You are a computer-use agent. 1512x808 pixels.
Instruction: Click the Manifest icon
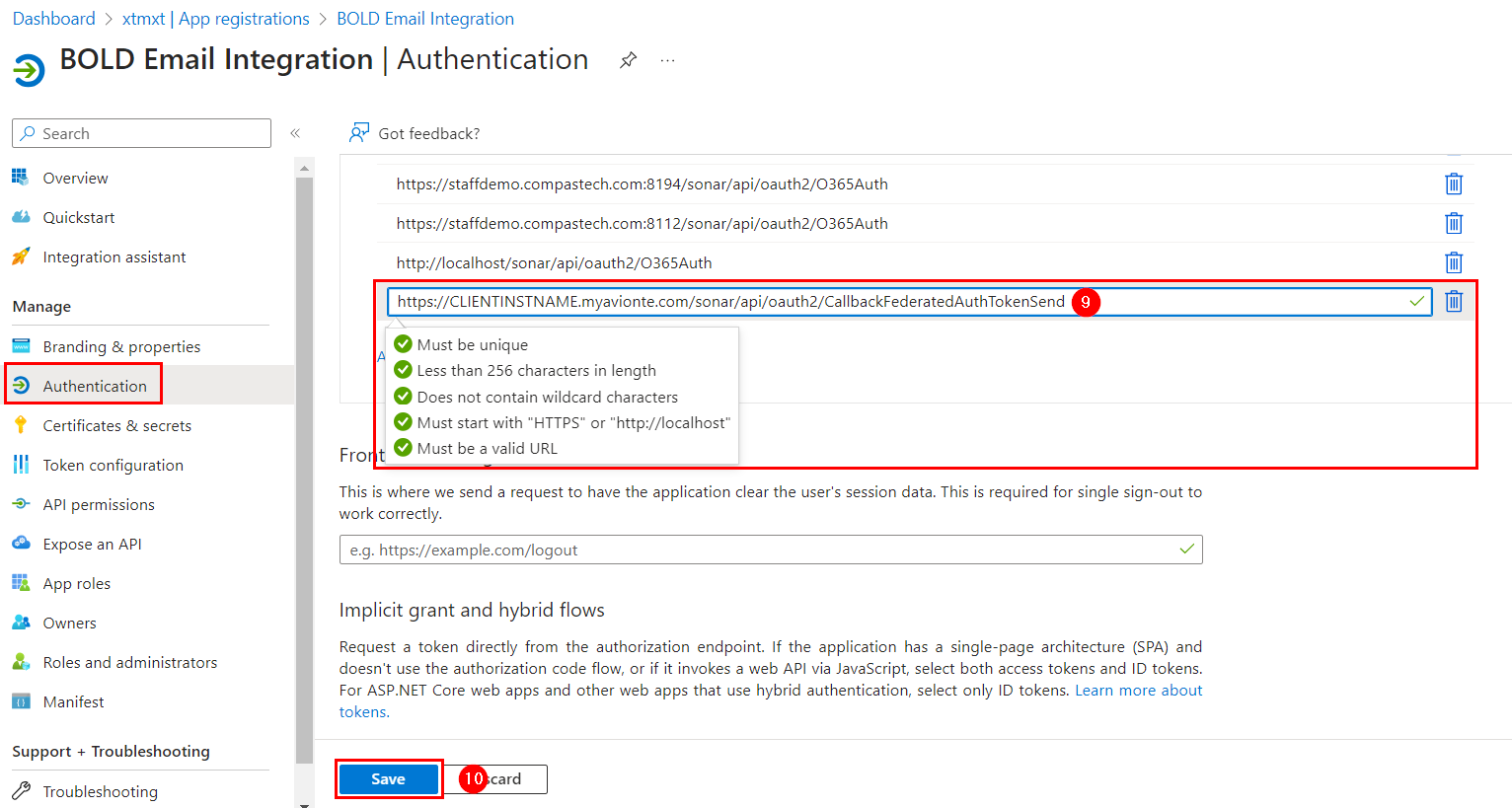pos(21,701)
